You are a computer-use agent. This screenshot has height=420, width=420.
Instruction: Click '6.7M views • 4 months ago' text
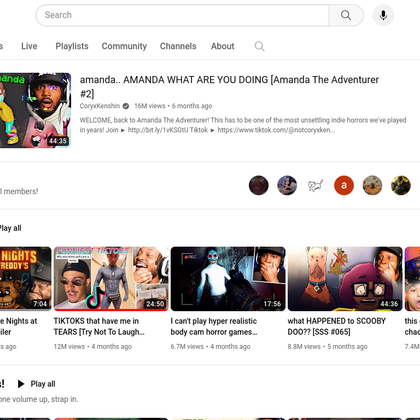click(x=210, y=347)
